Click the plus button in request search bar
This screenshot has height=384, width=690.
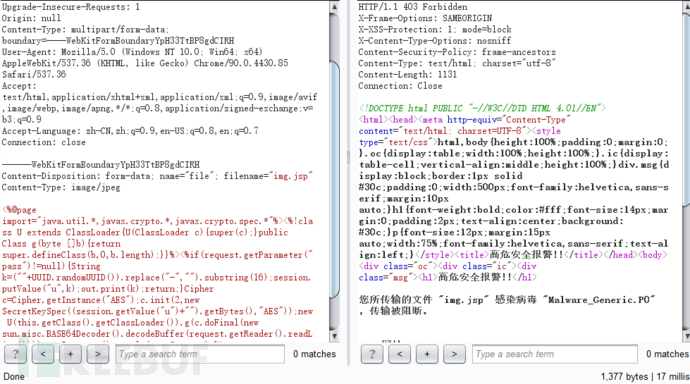point(70,354)
